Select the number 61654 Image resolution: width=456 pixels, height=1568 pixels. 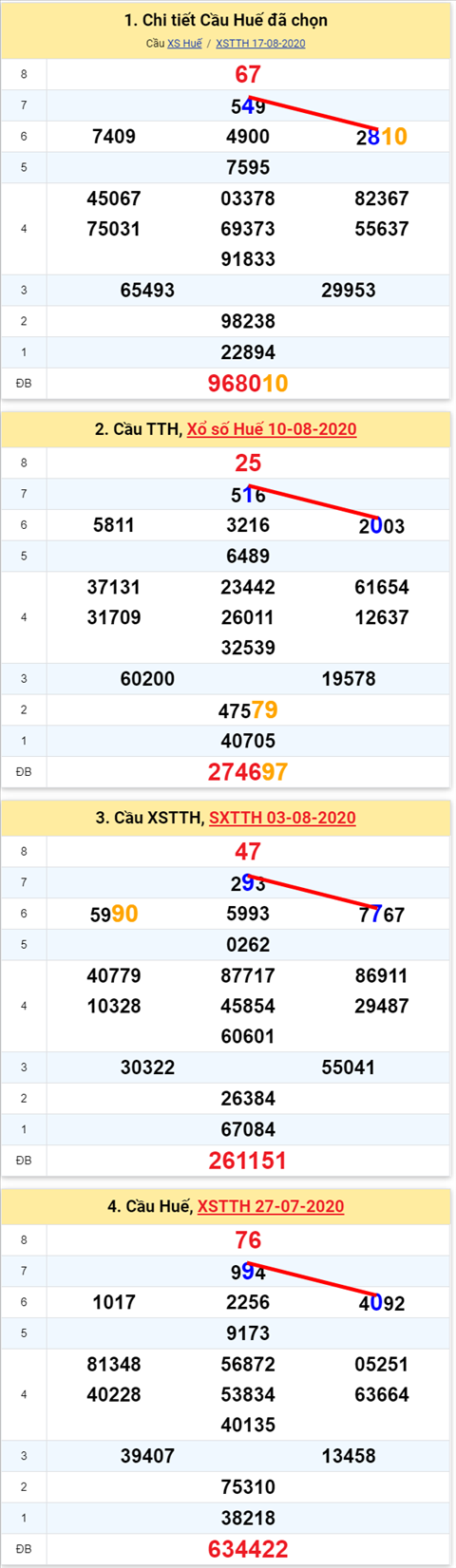(x=382, y=587)
